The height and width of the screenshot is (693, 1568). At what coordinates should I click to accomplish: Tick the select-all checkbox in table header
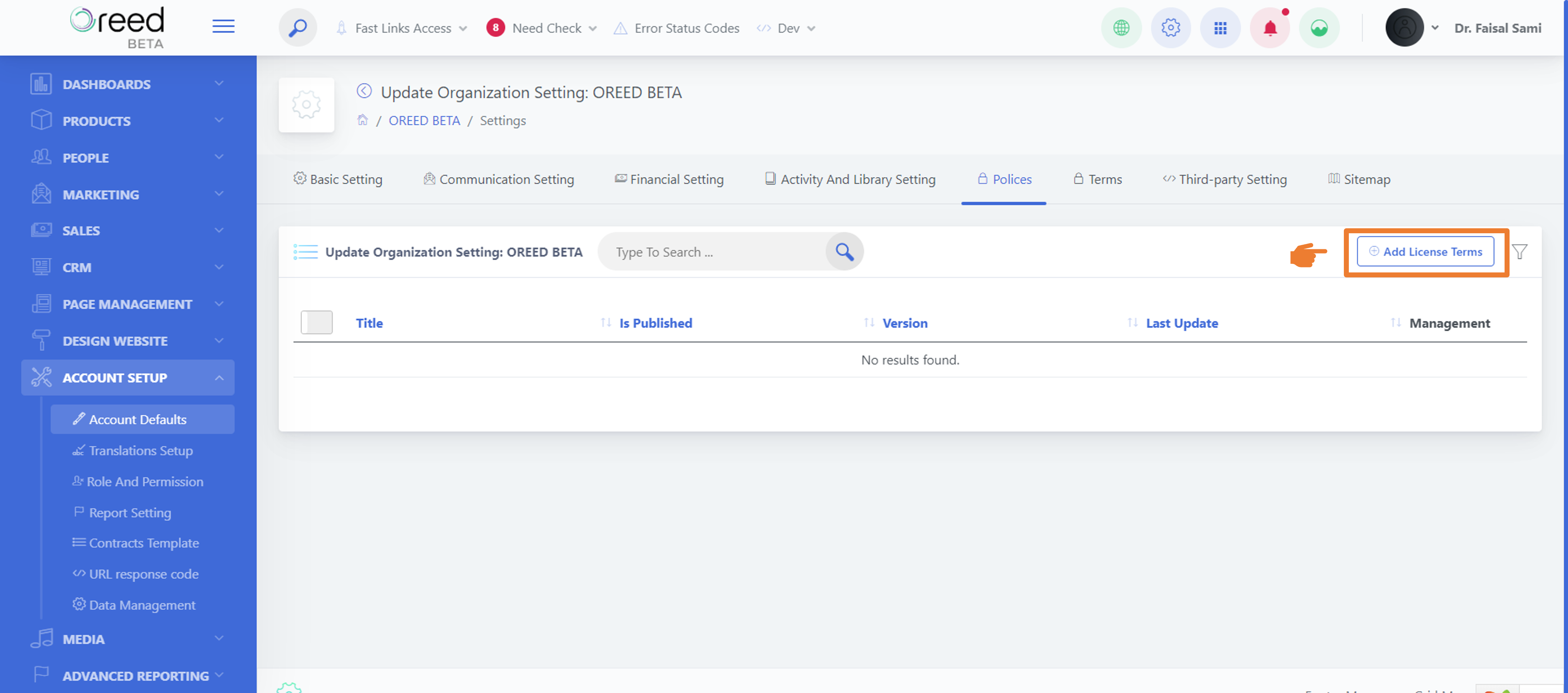pyautogui.click(x=316, y=323)
